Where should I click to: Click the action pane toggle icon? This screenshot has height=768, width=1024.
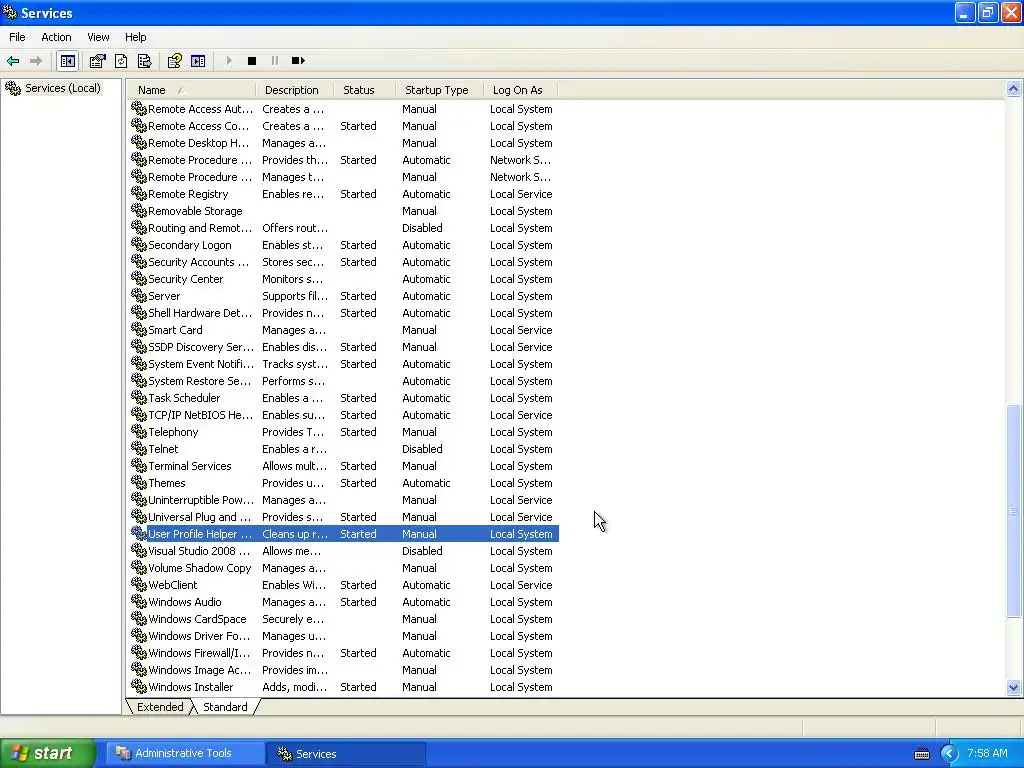coord(198,61)
